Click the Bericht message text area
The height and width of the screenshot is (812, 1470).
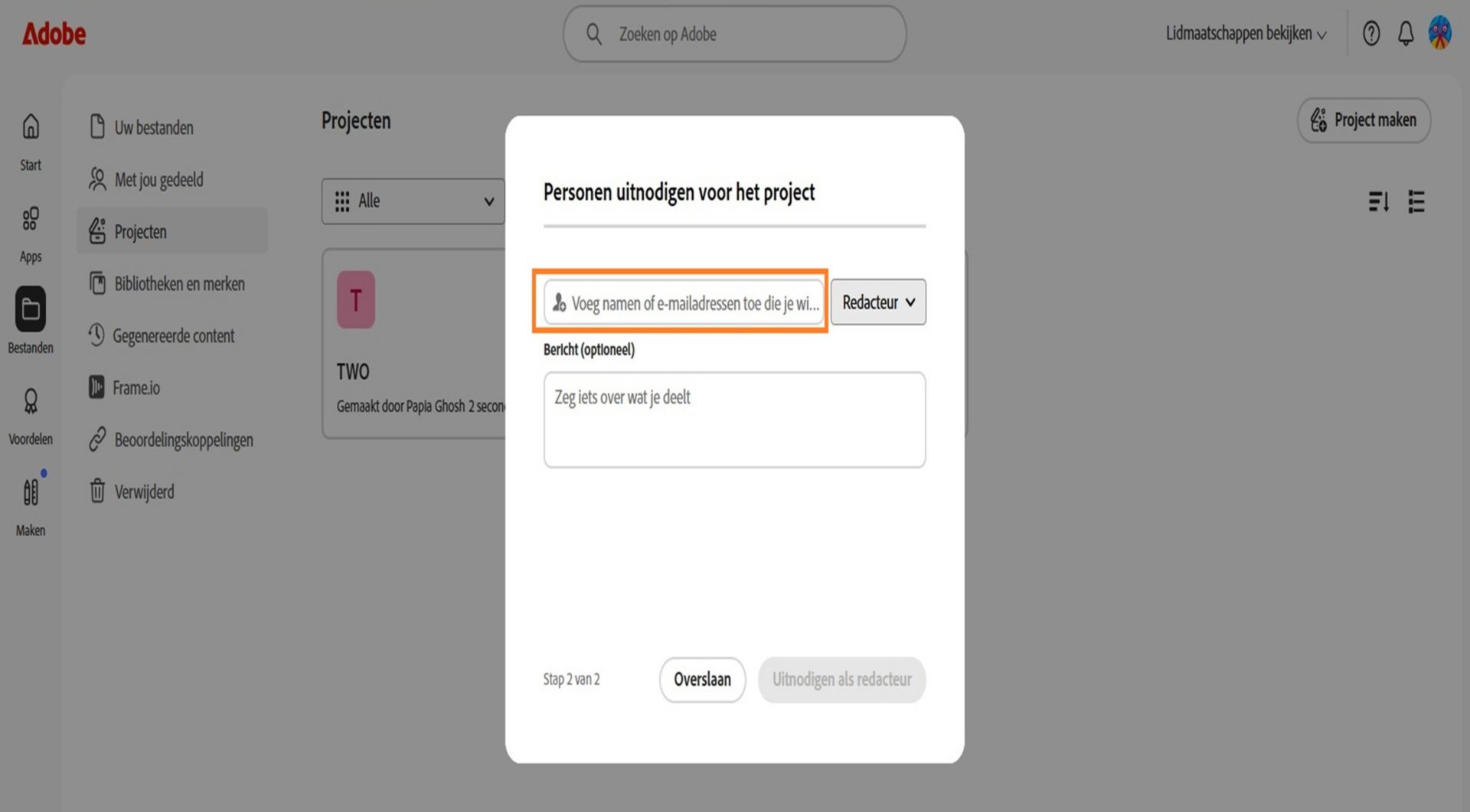[x=734, y=420]
